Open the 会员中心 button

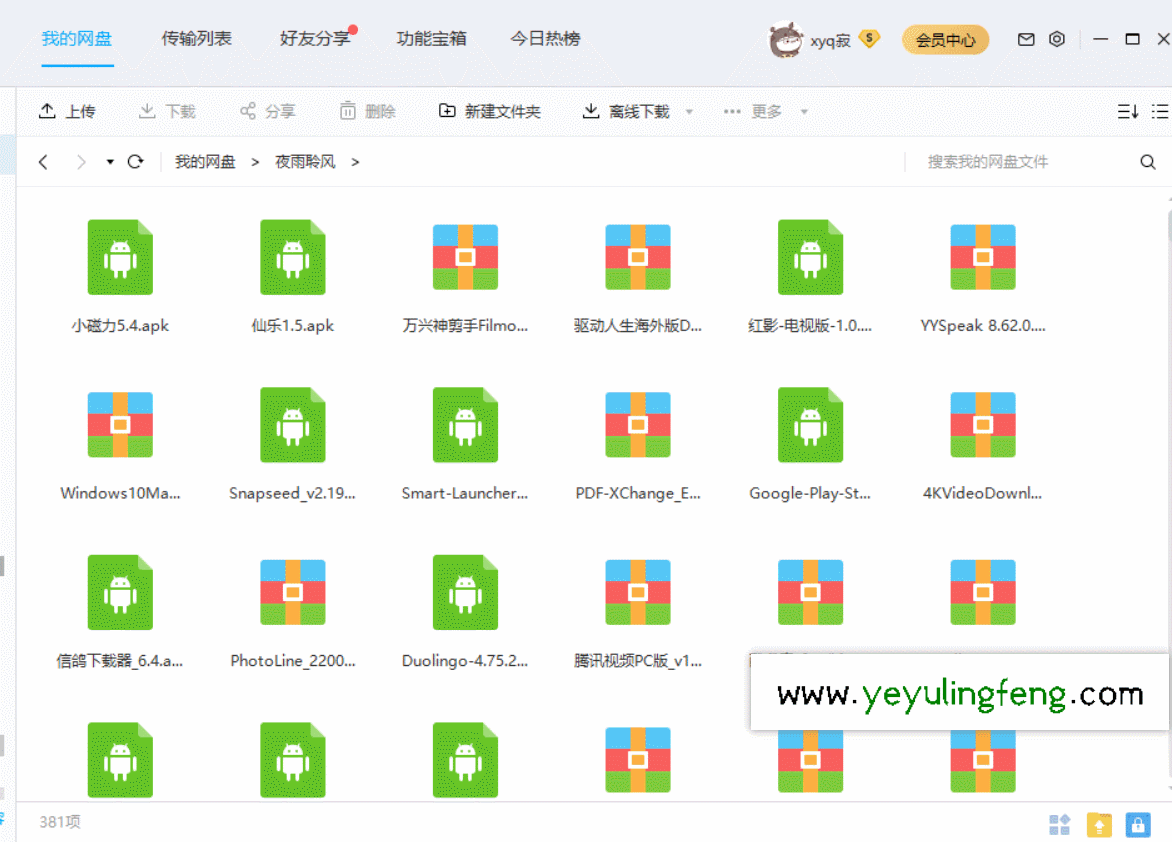point(946,40)
